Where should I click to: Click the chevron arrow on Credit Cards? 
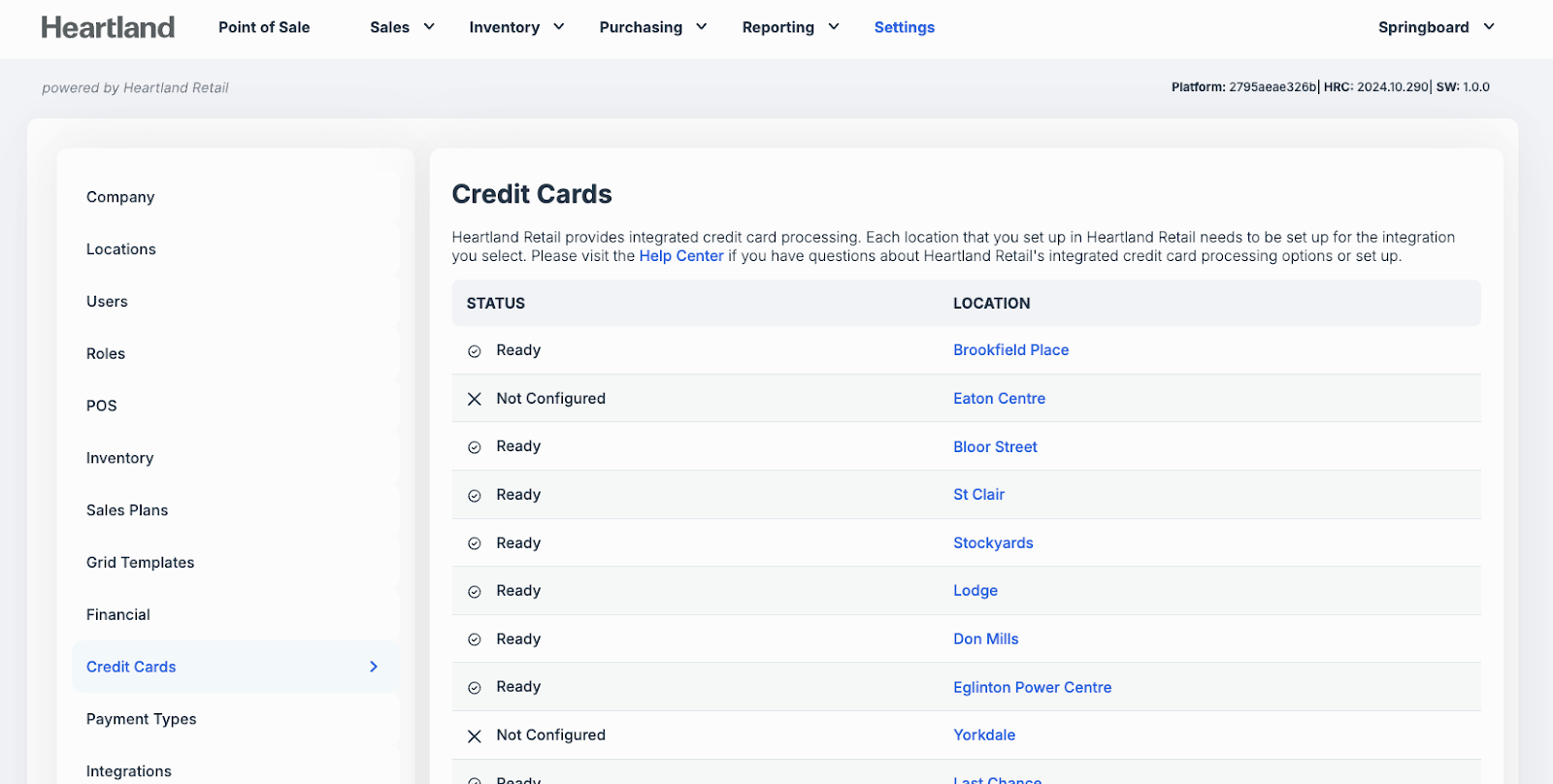tap(374, 667)
